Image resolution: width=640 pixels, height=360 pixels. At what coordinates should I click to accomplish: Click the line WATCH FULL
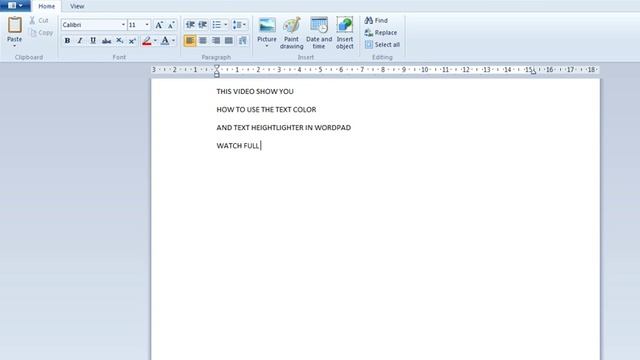238,146
